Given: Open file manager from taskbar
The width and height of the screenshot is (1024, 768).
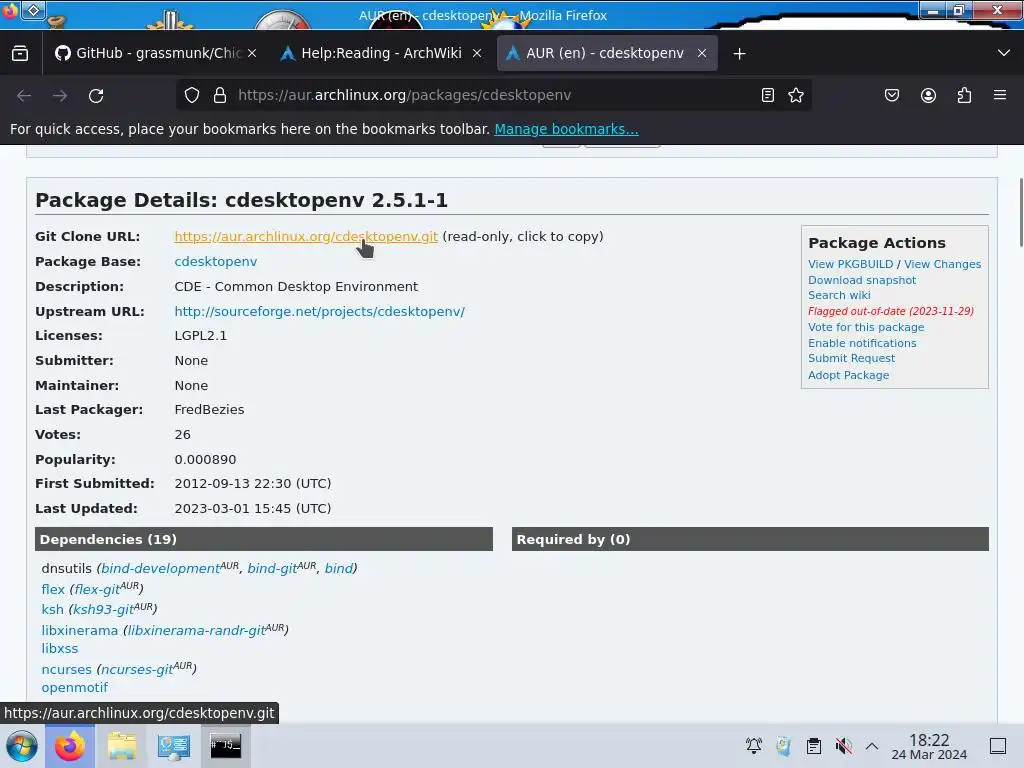Looking at the screenshot, I should (121, 746).
